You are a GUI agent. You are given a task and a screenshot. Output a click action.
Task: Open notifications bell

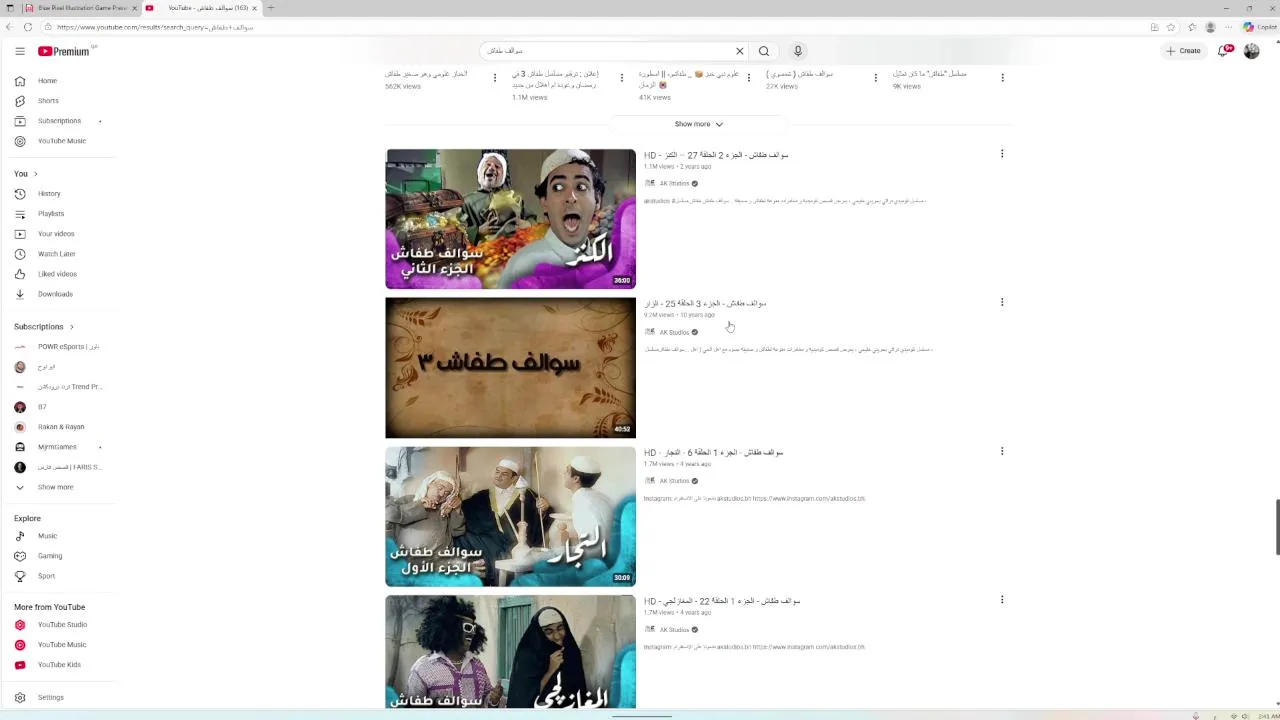coord(1224,51)
